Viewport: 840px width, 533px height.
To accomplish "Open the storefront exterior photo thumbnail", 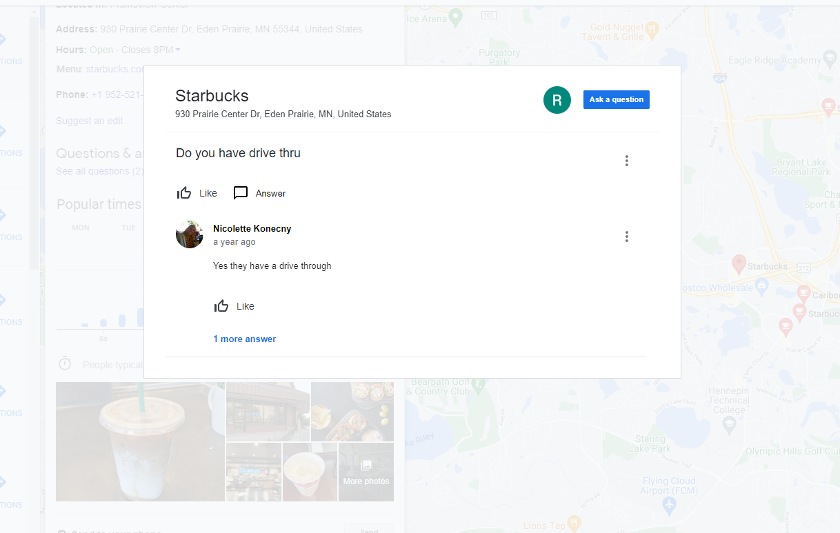I will 268,411.
